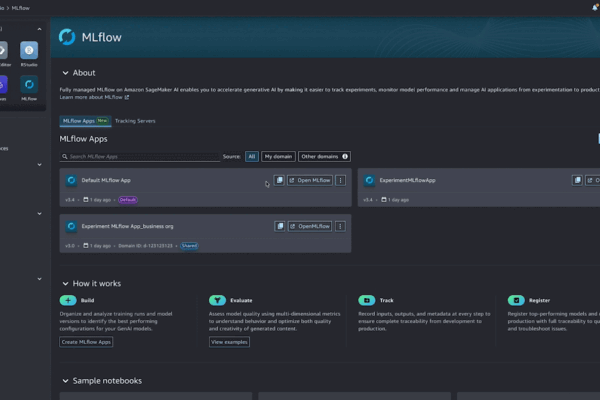
Task: Open Learn more about MLflow link
Action: coord(94,97)
